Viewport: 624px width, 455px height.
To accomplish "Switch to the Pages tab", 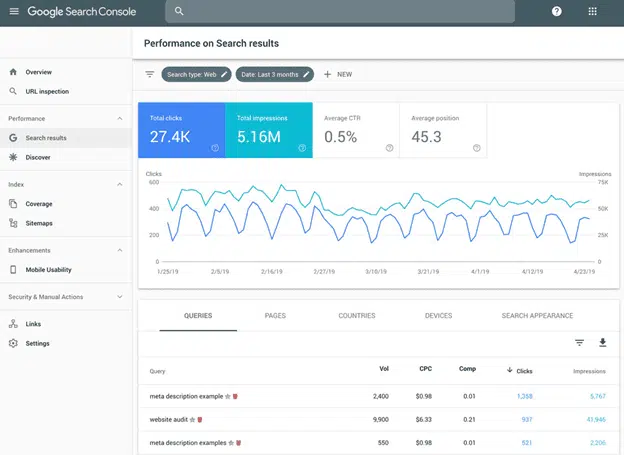I will tap(275, 316).
